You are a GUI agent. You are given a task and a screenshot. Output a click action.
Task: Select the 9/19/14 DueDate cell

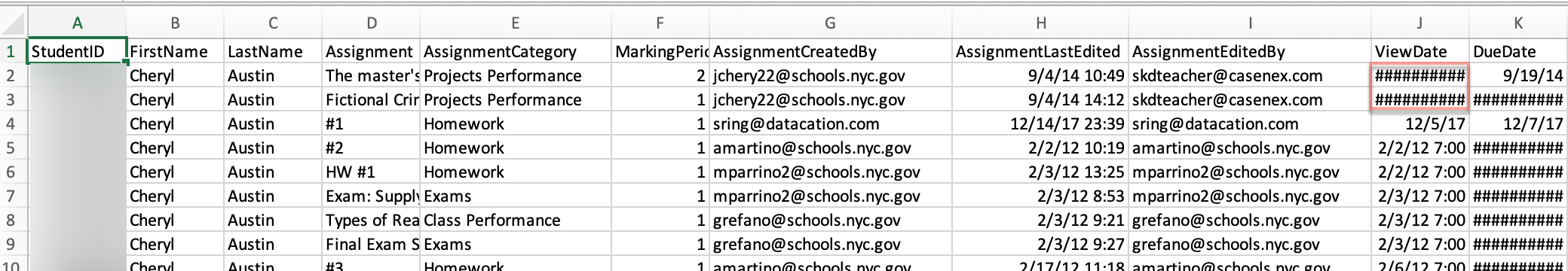click(x=1518, y=75)
